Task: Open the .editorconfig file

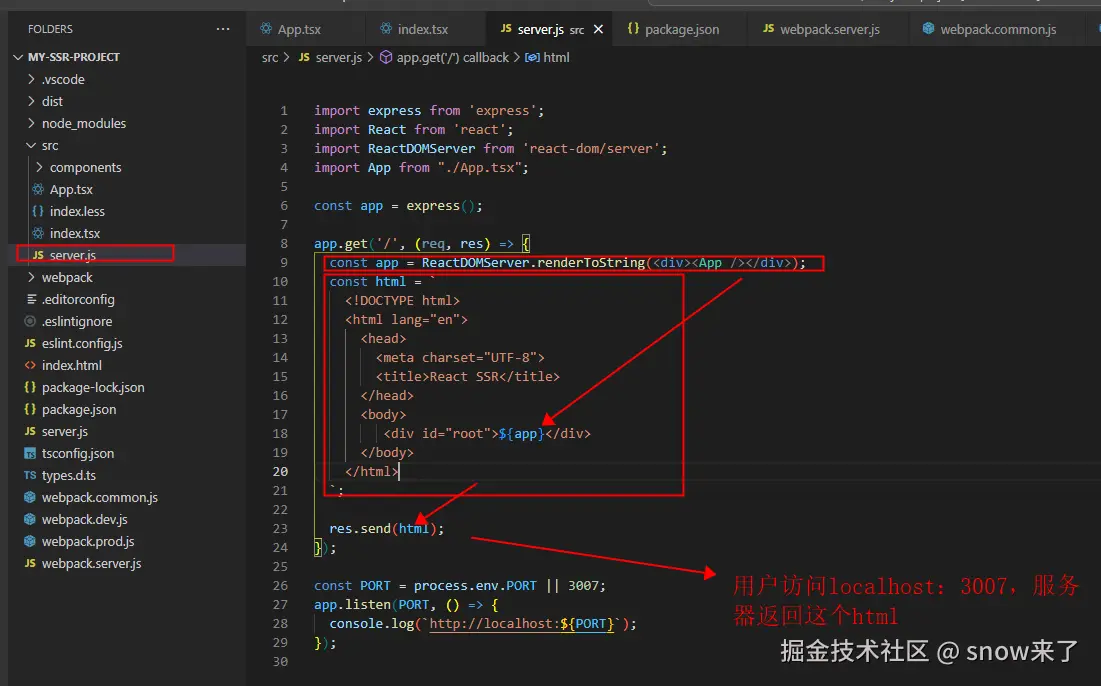Action: click(78, 299)
